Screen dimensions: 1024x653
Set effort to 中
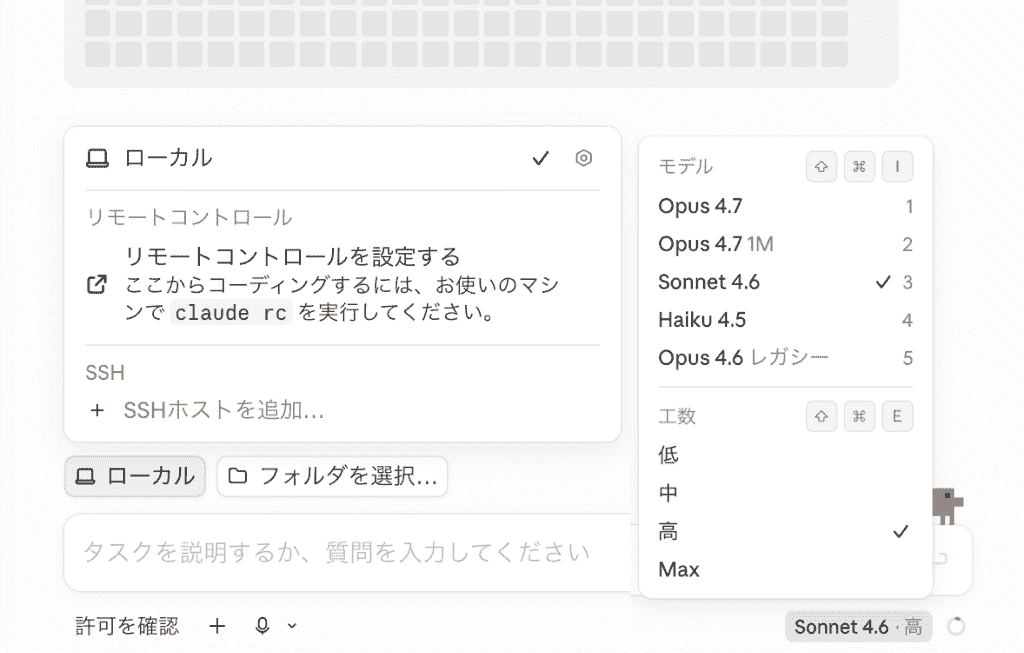pos(786,493)
